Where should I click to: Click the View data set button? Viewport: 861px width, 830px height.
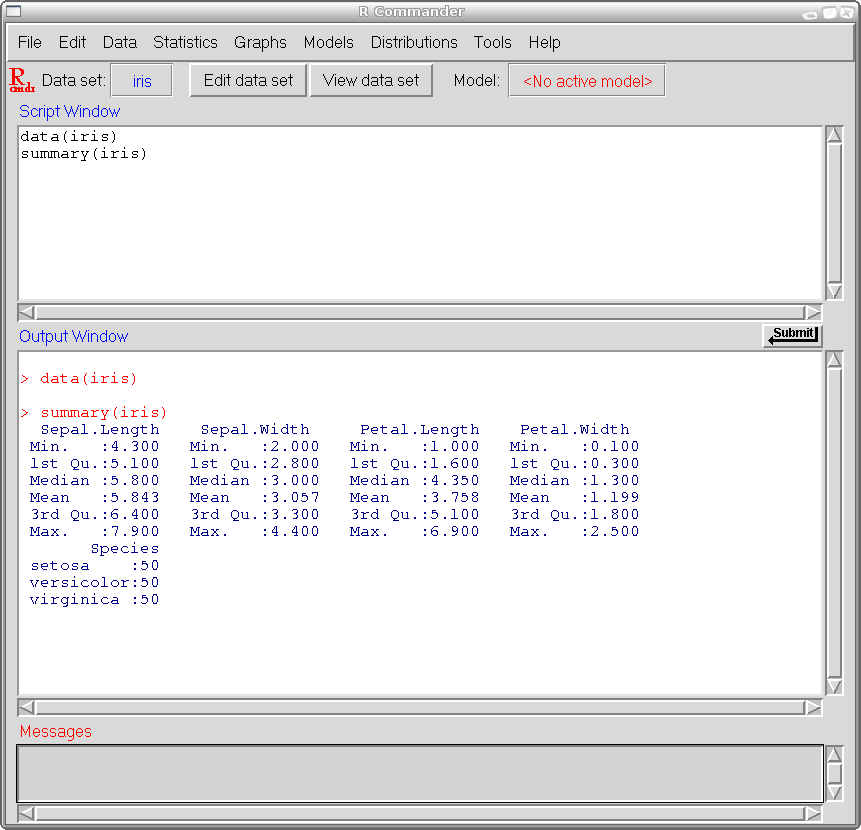(x=371, y=80)
